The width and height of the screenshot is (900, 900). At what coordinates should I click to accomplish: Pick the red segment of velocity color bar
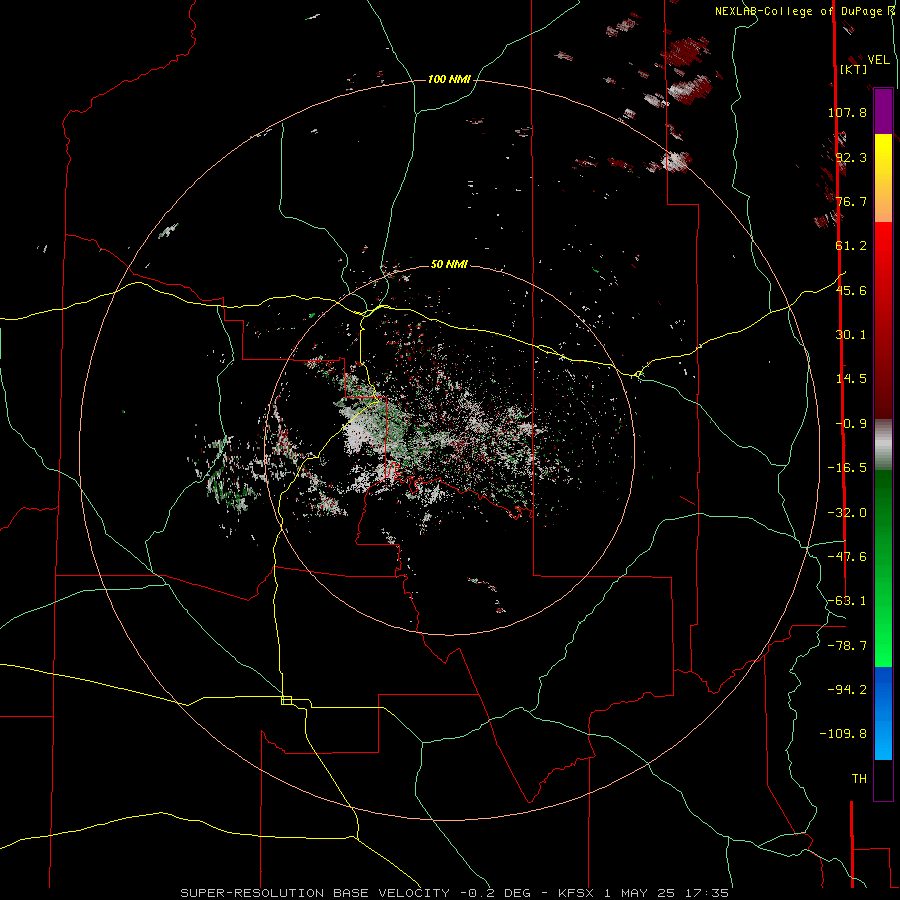pos(883,320)
